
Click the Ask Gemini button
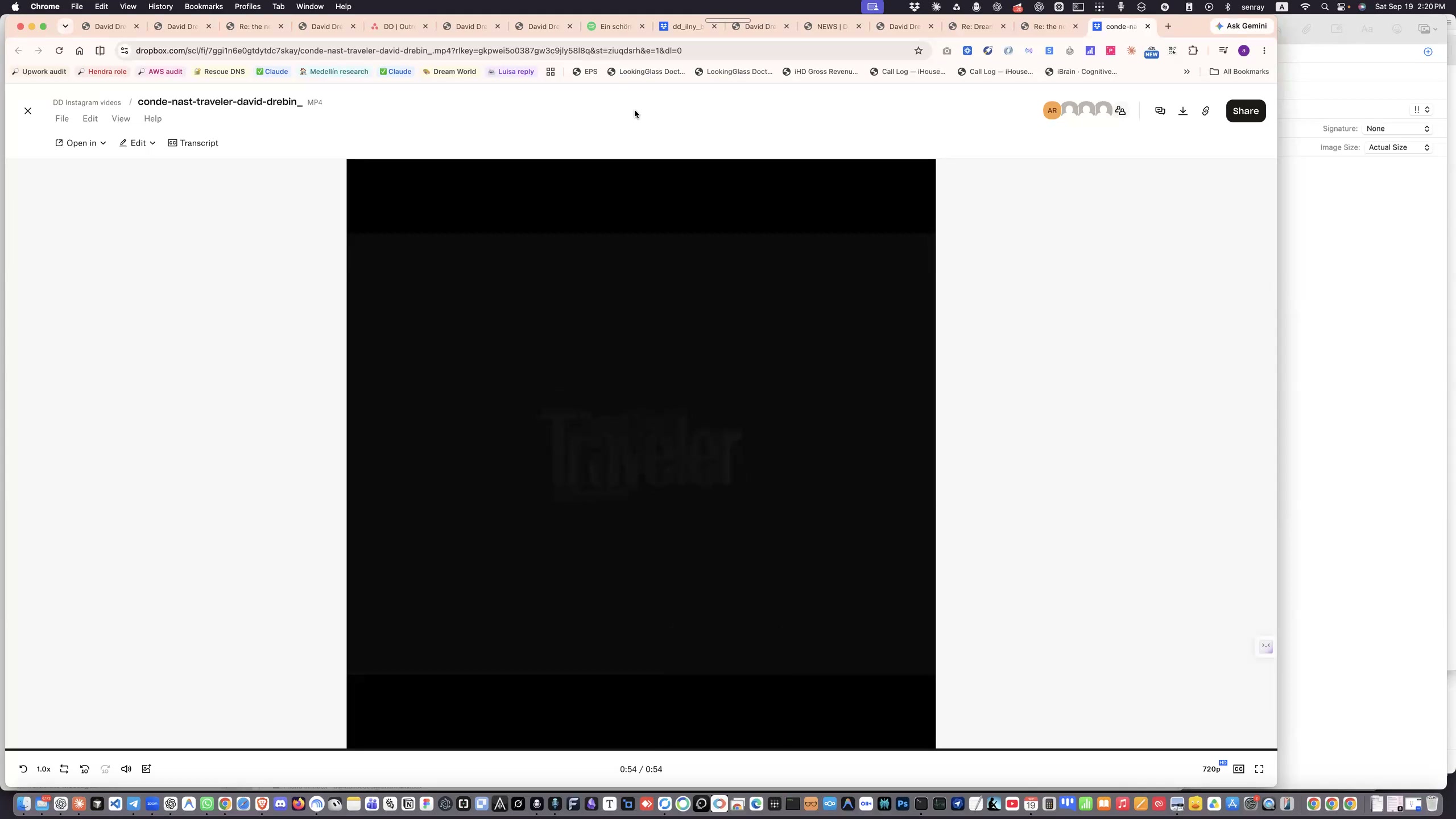click(x=1241, y=26)
